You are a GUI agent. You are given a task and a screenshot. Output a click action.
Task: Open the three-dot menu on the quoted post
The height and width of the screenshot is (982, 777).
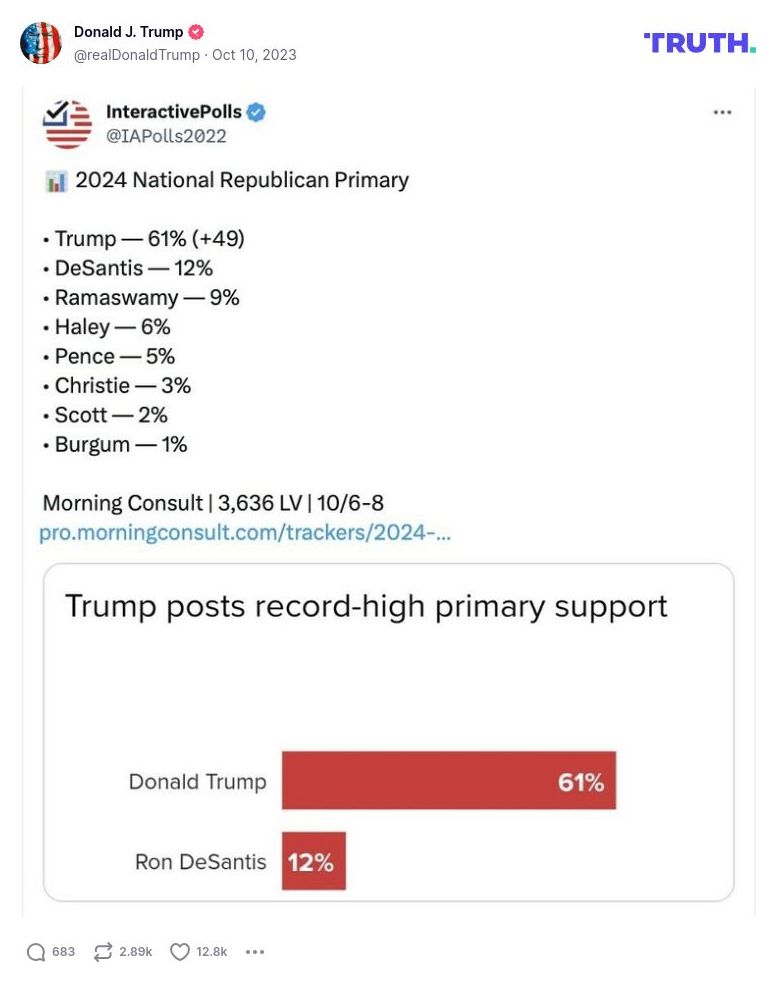pos(722,112)
